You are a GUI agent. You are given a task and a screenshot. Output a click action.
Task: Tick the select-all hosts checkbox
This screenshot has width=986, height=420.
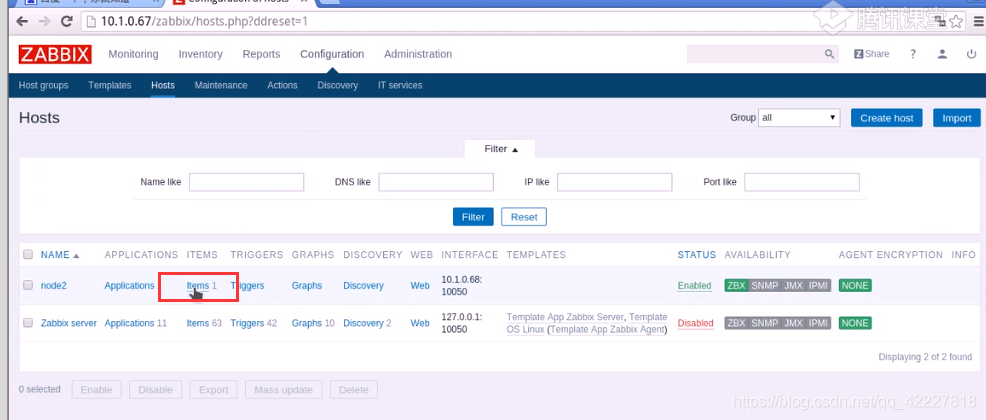click(28, 255)
